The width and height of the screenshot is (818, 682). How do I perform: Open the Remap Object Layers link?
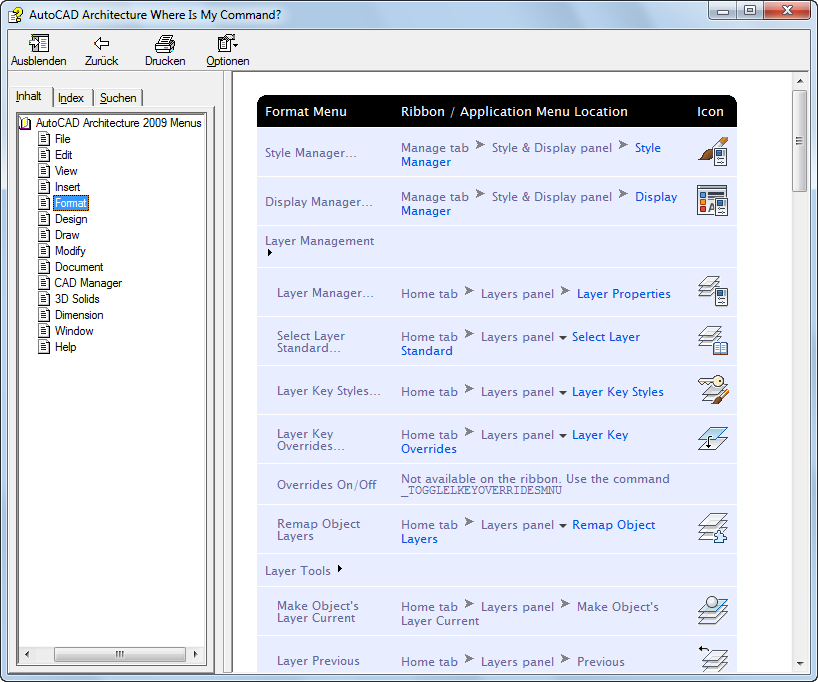(x=528, y=532)
